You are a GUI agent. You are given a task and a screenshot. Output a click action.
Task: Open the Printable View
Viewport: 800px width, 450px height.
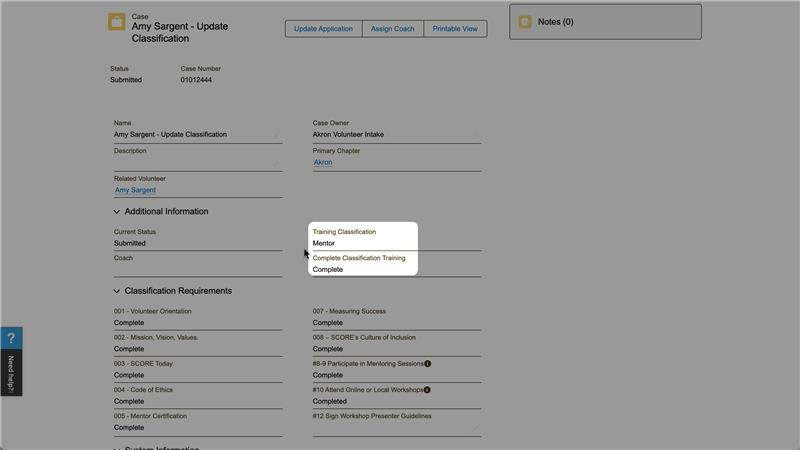[455, 29]
